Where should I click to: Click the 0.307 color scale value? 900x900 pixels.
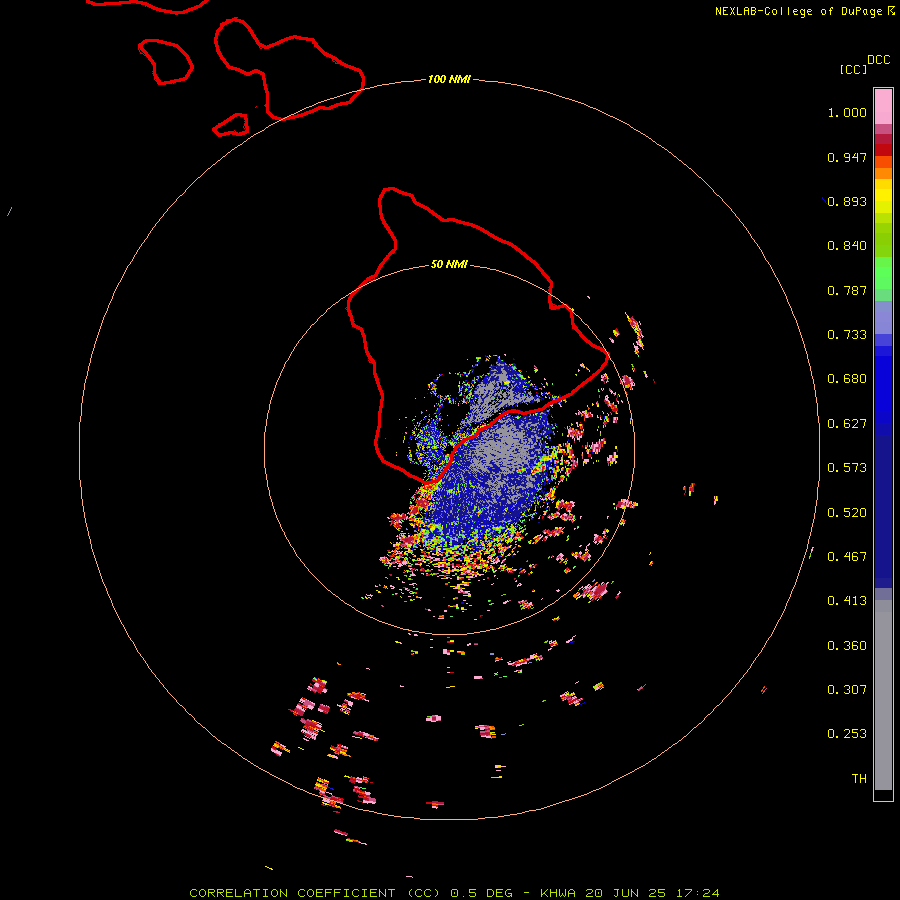coord(847,690)
